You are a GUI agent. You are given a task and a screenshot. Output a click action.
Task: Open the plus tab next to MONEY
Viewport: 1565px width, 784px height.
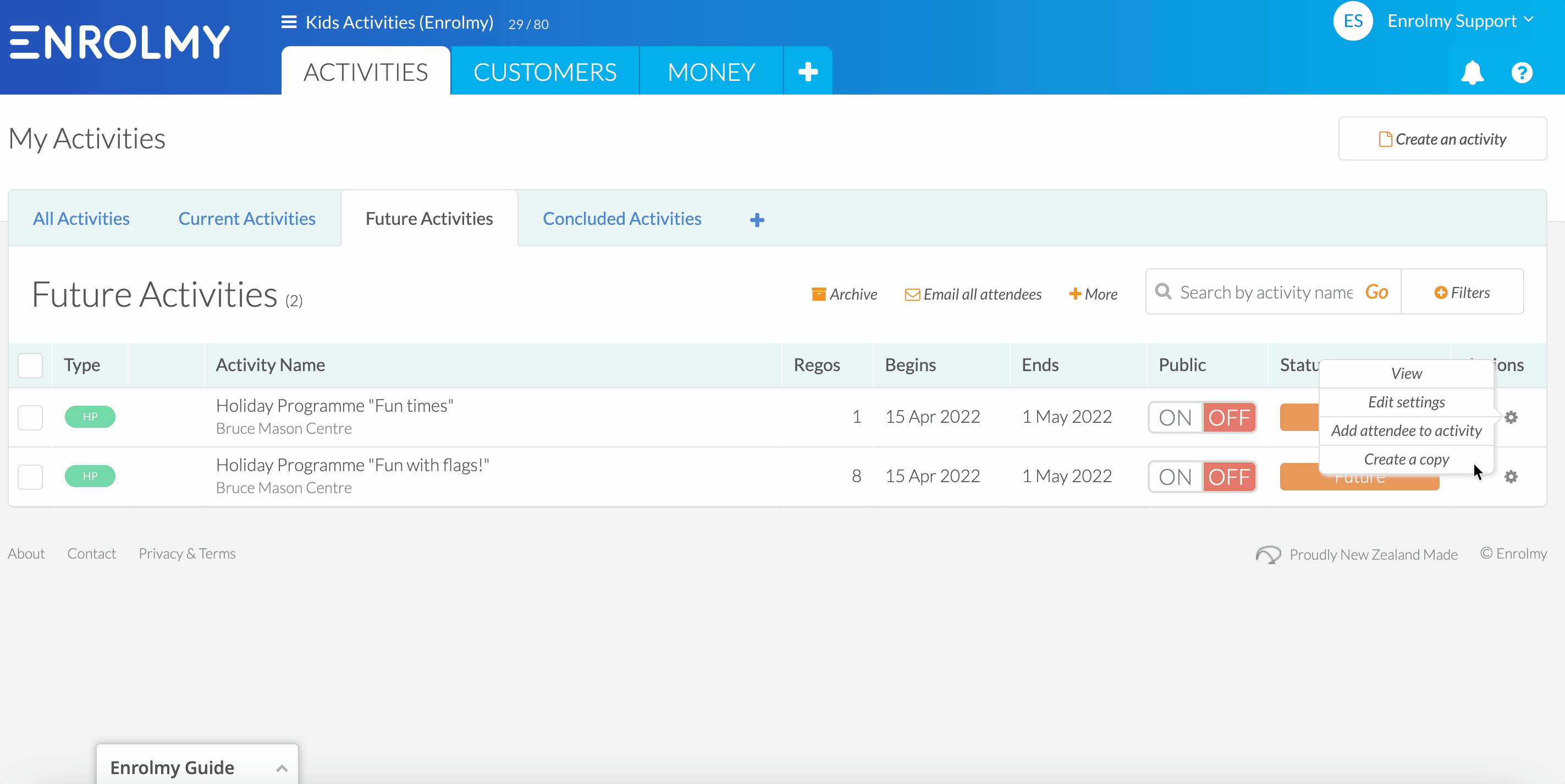pos(807,71)
